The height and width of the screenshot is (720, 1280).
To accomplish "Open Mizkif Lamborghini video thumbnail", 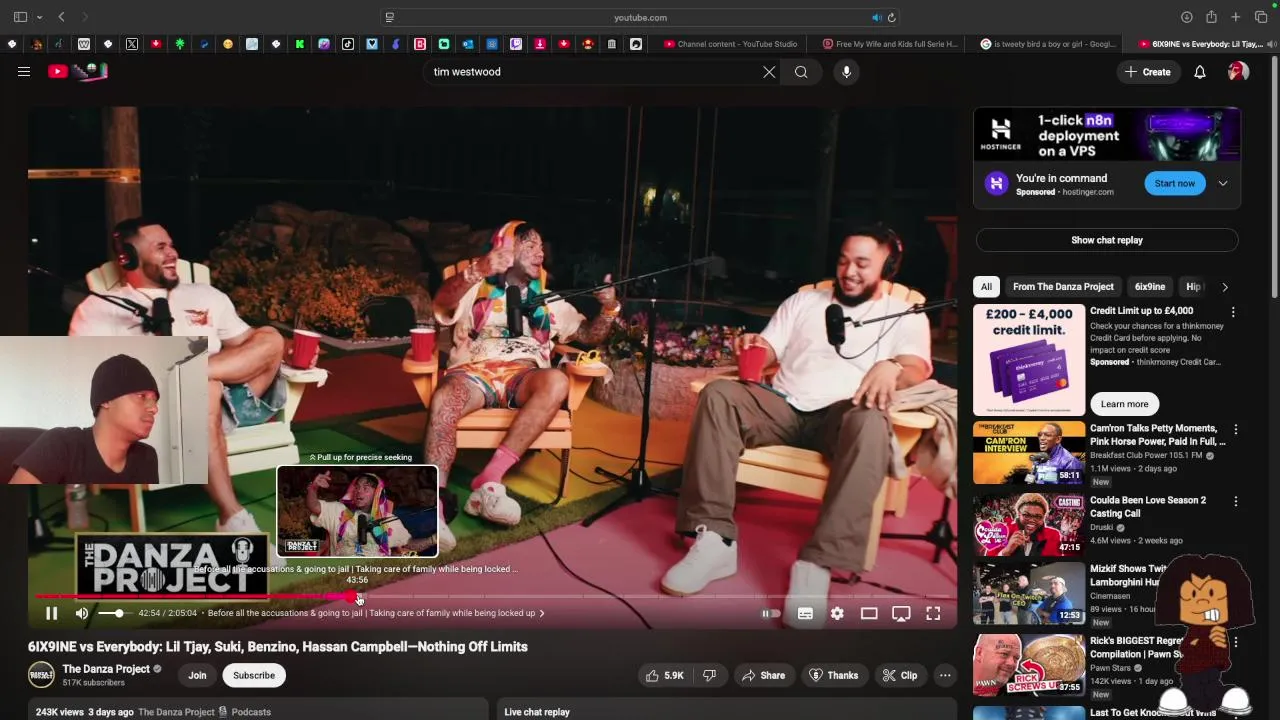I will point(1029,592).
